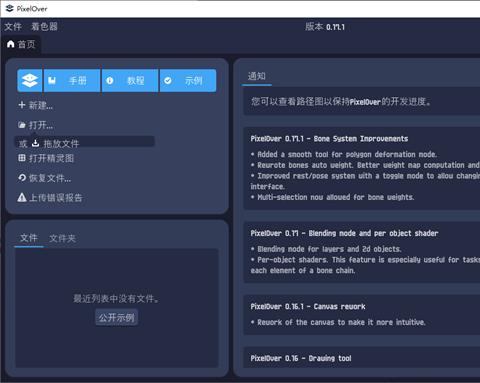Open the 教程 tutorials button
Image resolution: width=480 pixels, height=383 pixels.
click(130, 80)
